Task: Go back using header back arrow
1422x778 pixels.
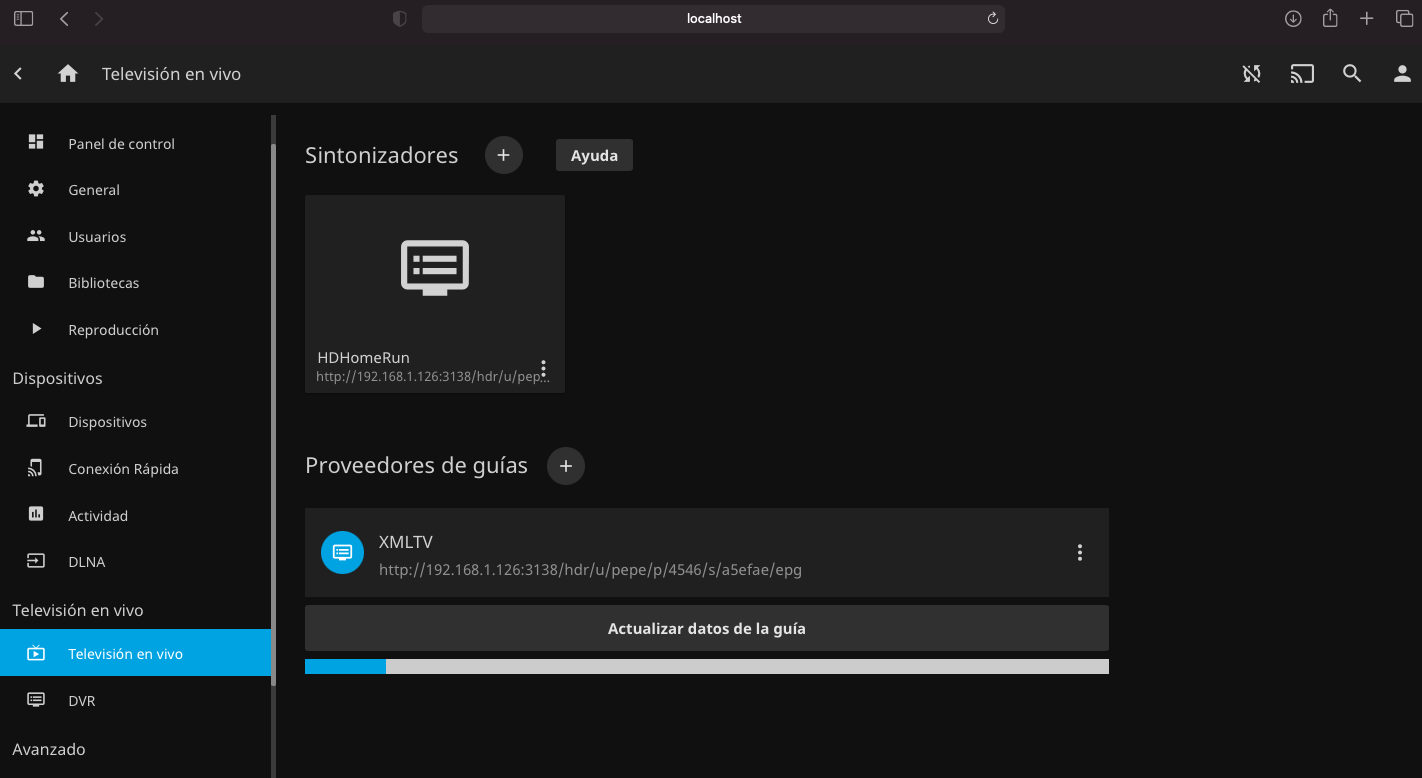Action: click(19, 74)
